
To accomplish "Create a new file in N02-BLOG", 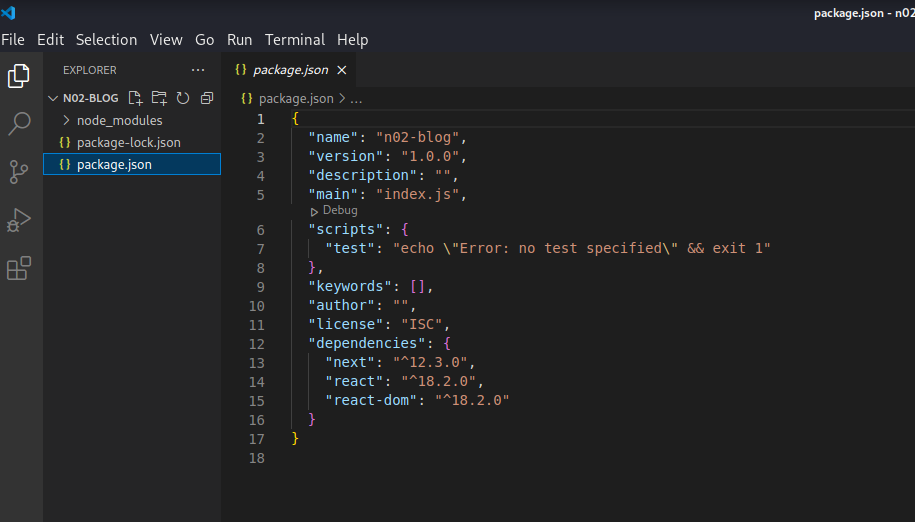I will tap(135, 98).
